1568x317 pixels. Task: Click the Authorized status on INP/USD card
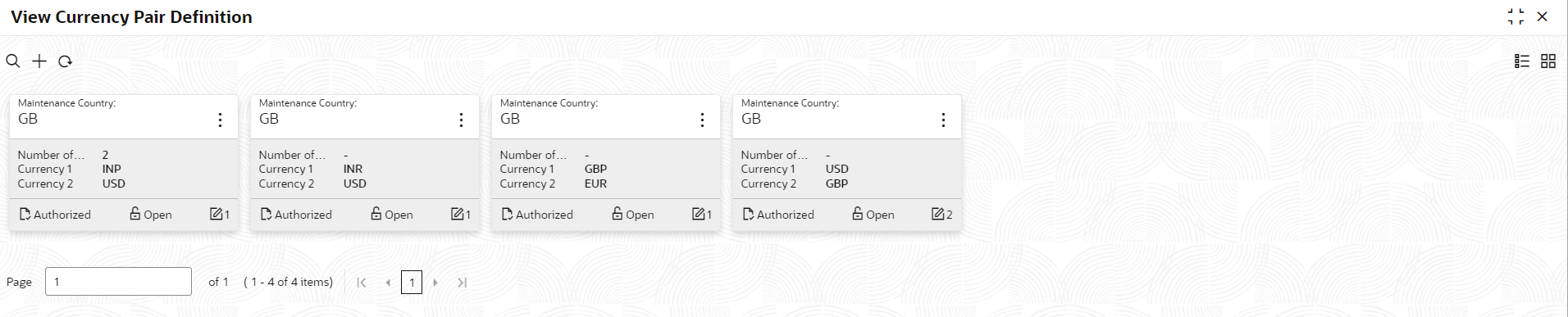pyautogui.click(x=55, y=214)
